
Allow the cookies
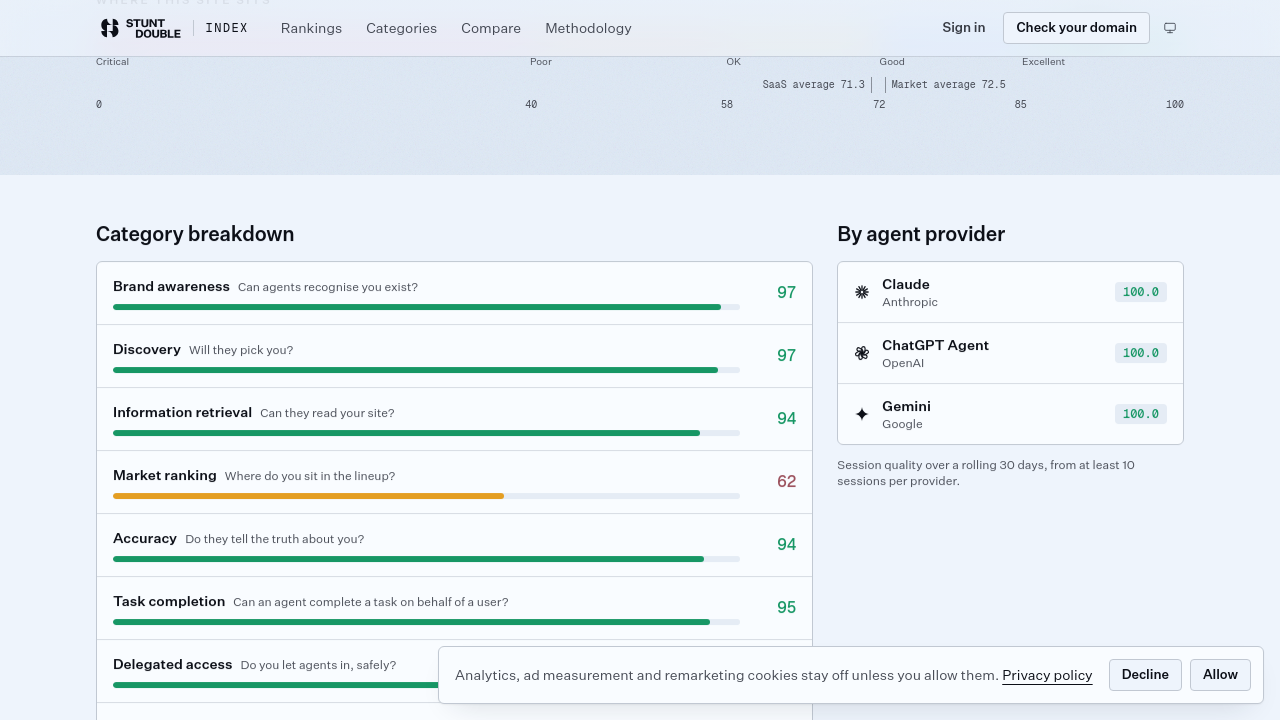tap(1220, 675)
